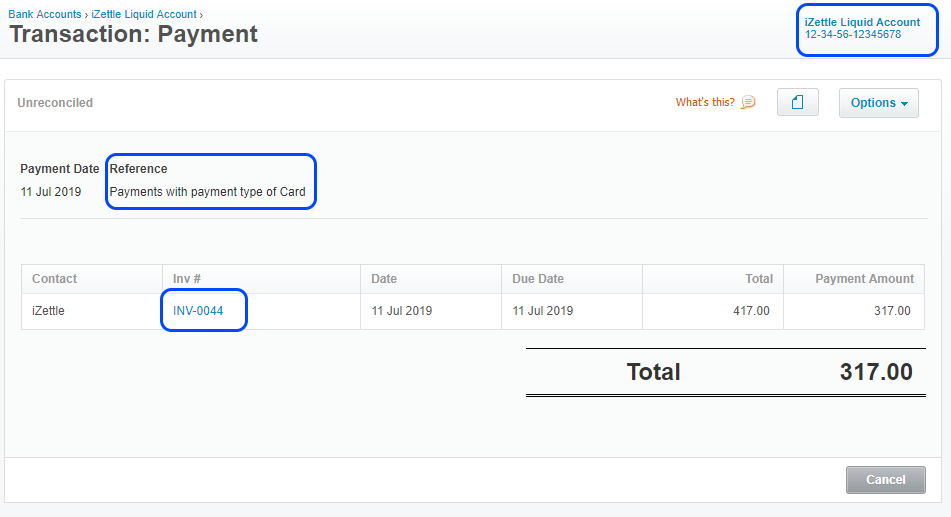Click the Contact column header

[54, 279]
